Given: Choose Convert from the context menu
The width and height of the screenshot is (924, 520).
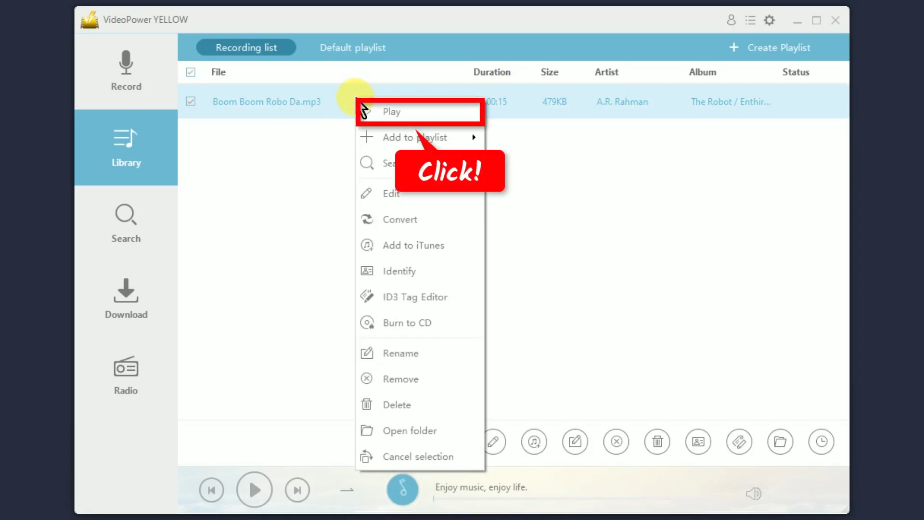Looking at the screenshot, I should pos(420,219).
